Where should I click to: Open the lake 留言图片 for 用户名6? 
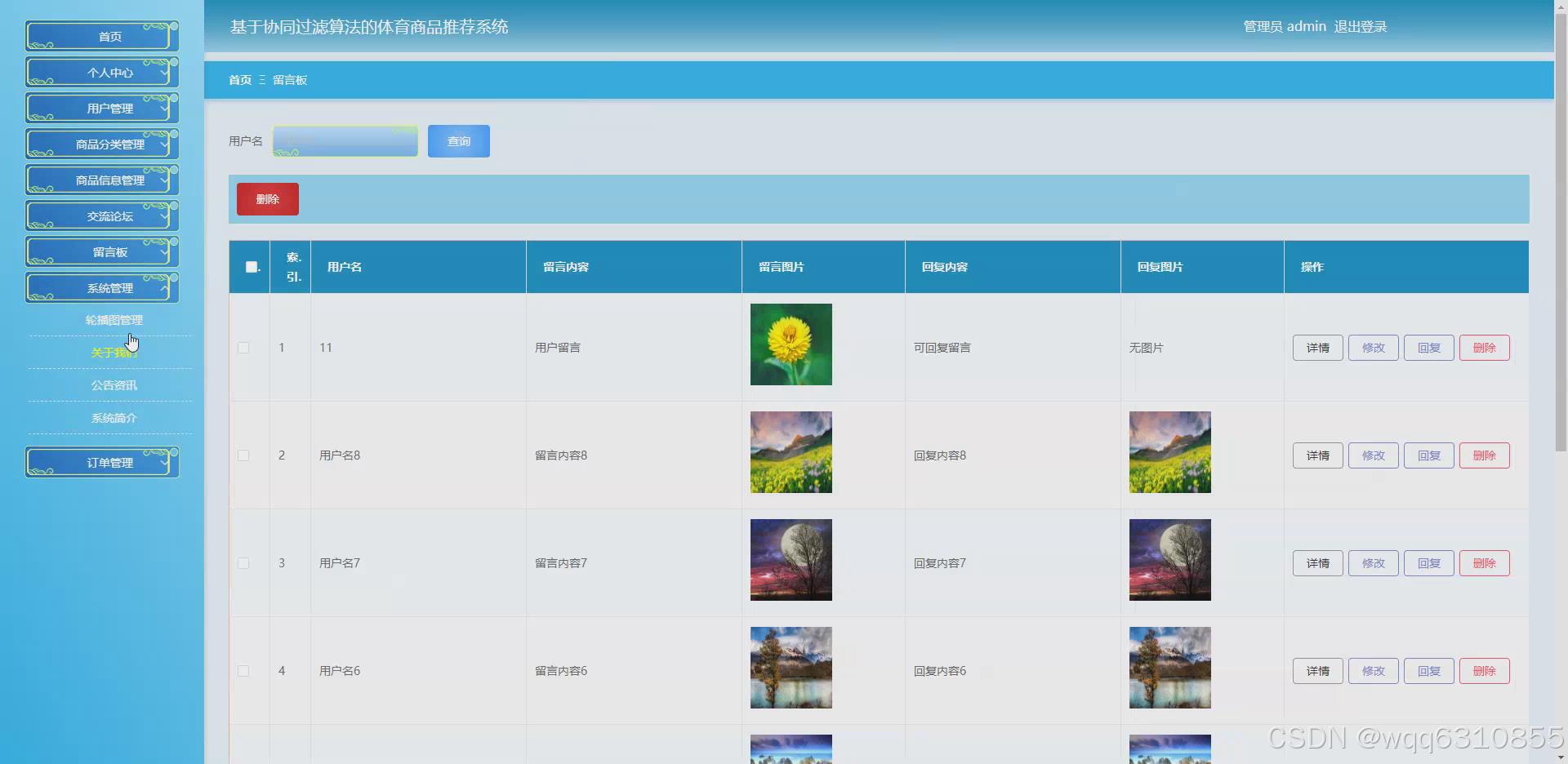click(791, 668)
